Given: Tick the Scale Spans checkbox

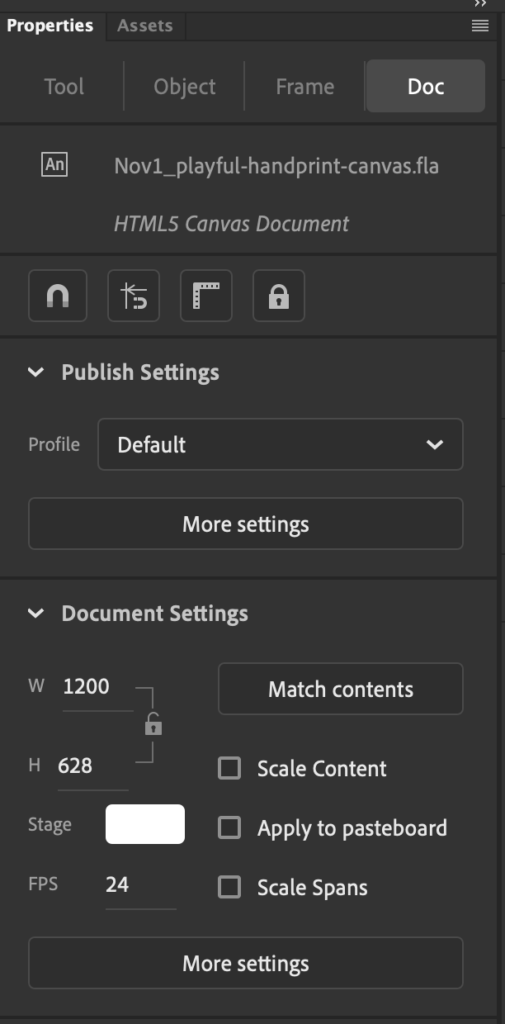Looking at the screenshot, I should coord(229,887).
